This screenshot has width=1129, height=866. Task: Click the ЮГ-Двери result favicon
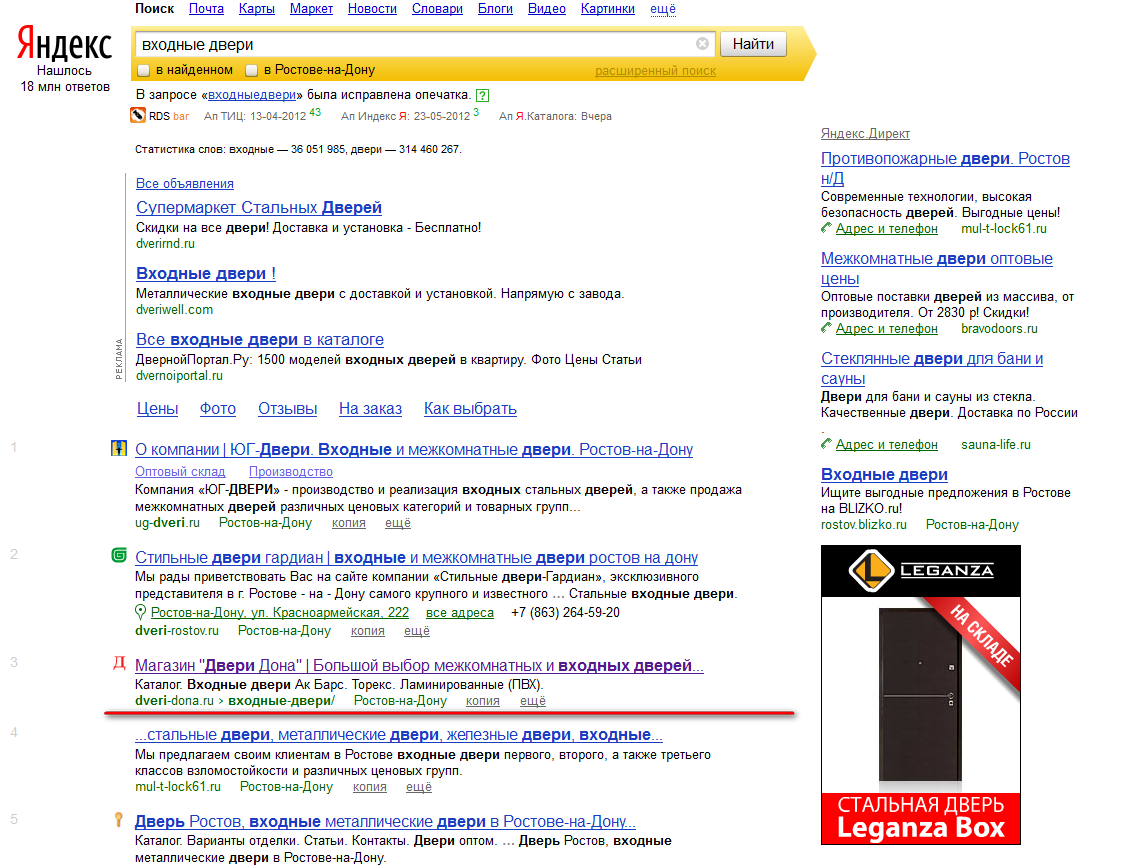119,448
